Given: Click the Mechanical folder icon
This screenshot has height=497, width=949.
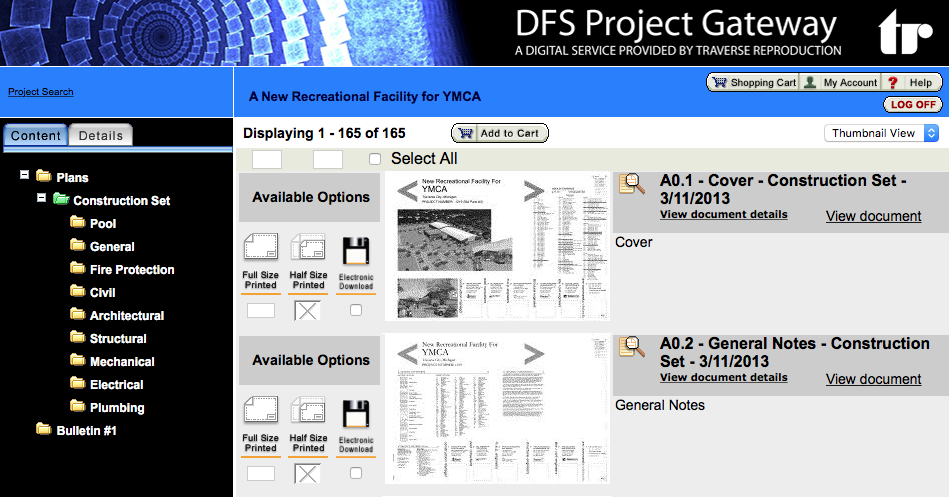Looking at the screenshot, I should coord(77,360).
